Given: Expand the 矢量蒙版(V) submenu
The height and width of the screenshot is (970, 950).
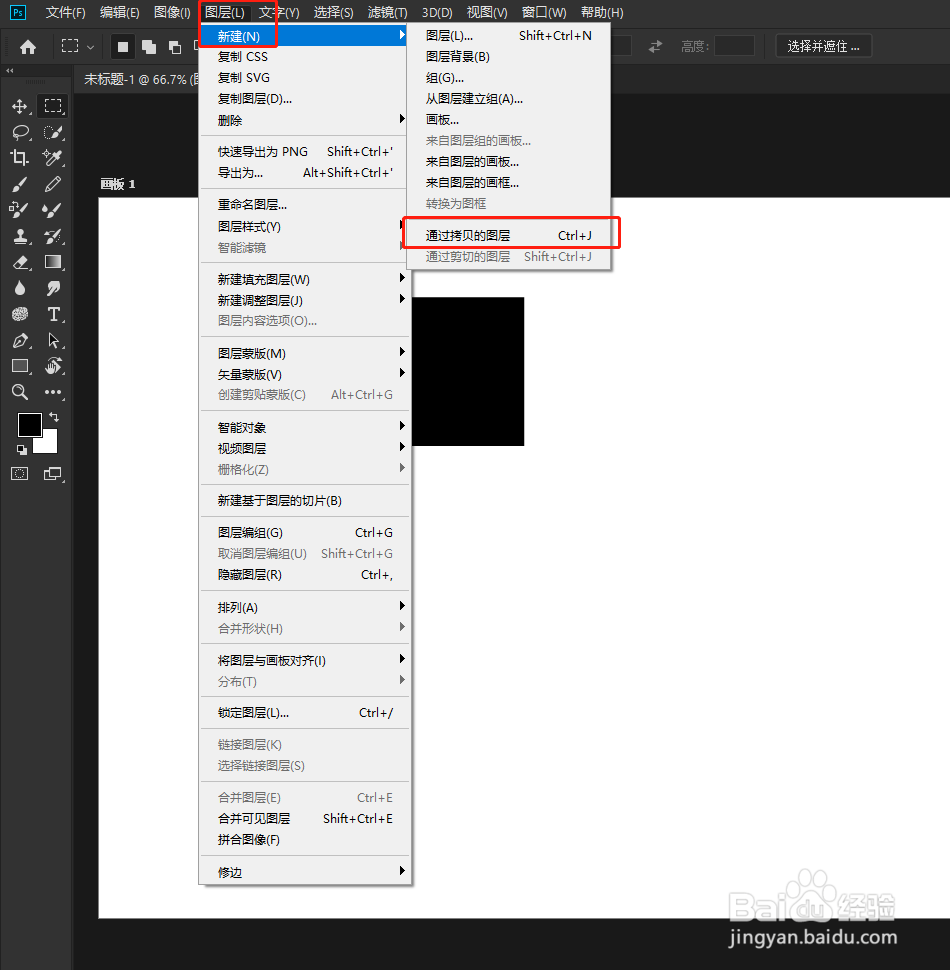Looking at the screenshot, I should (x=303, y=374).
